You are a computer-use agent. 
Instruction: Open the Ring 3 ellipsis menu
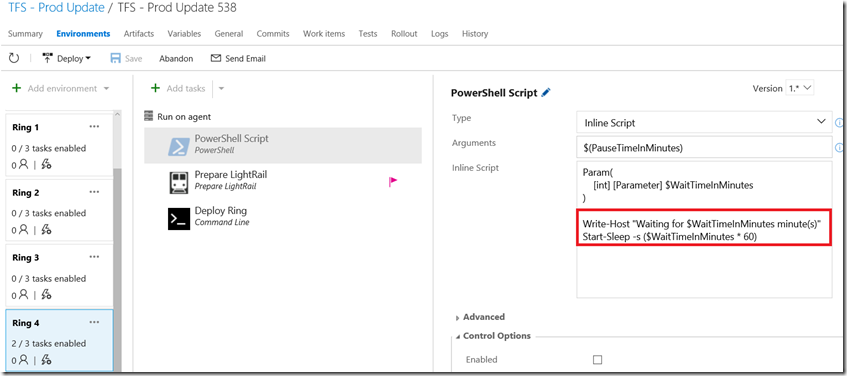point(95,257)
